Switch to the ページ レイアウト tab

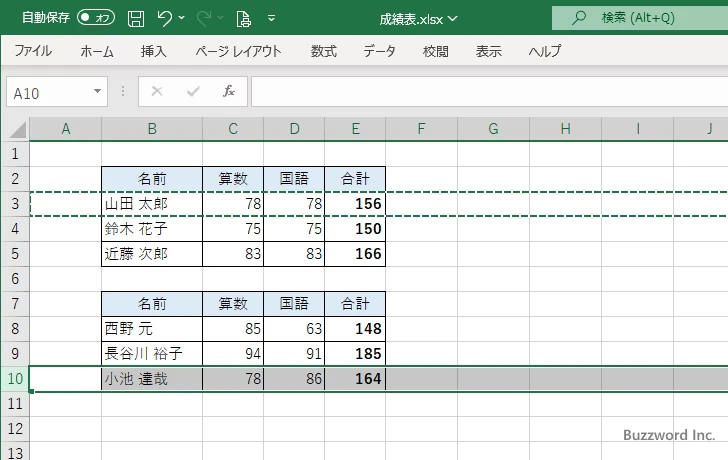[239, 51]
